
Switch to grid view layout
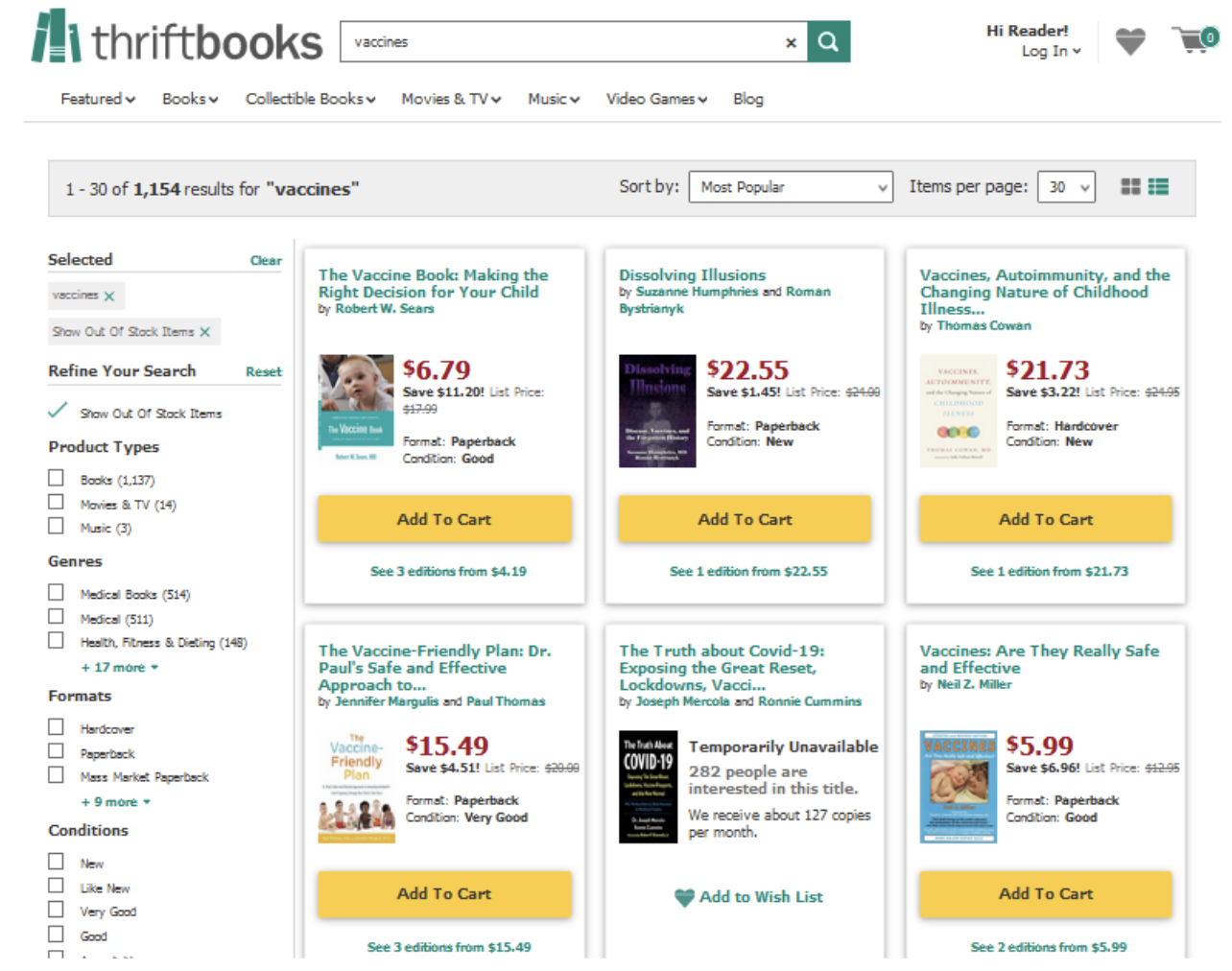click(1131, 187)
